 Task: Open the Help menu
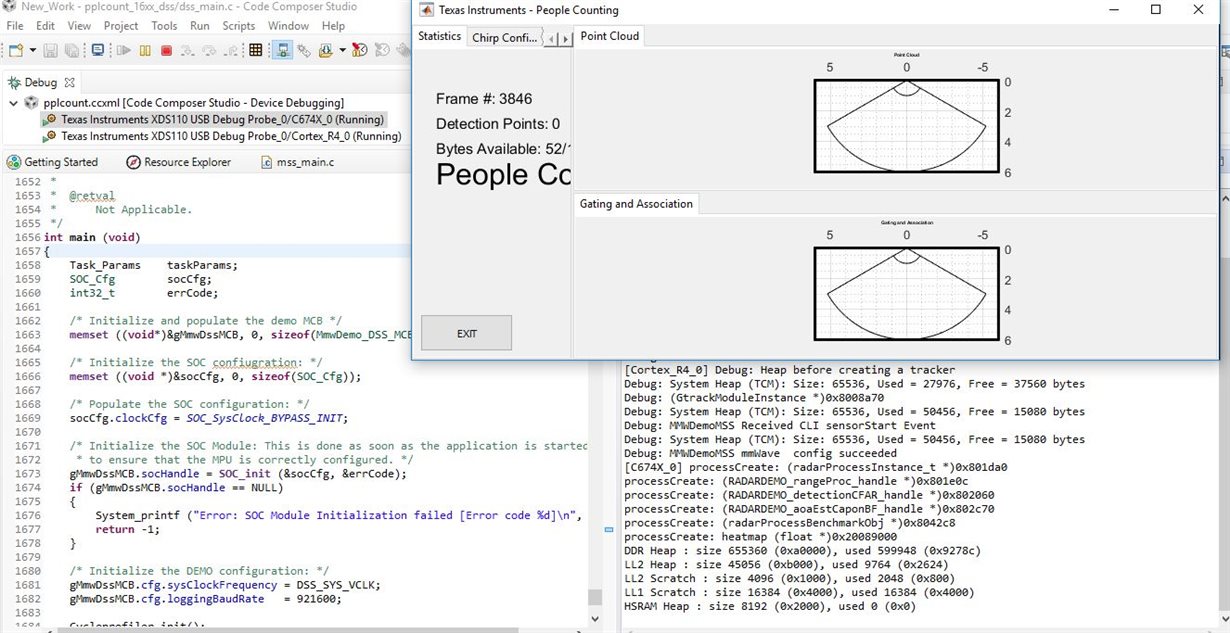(333, 25)
